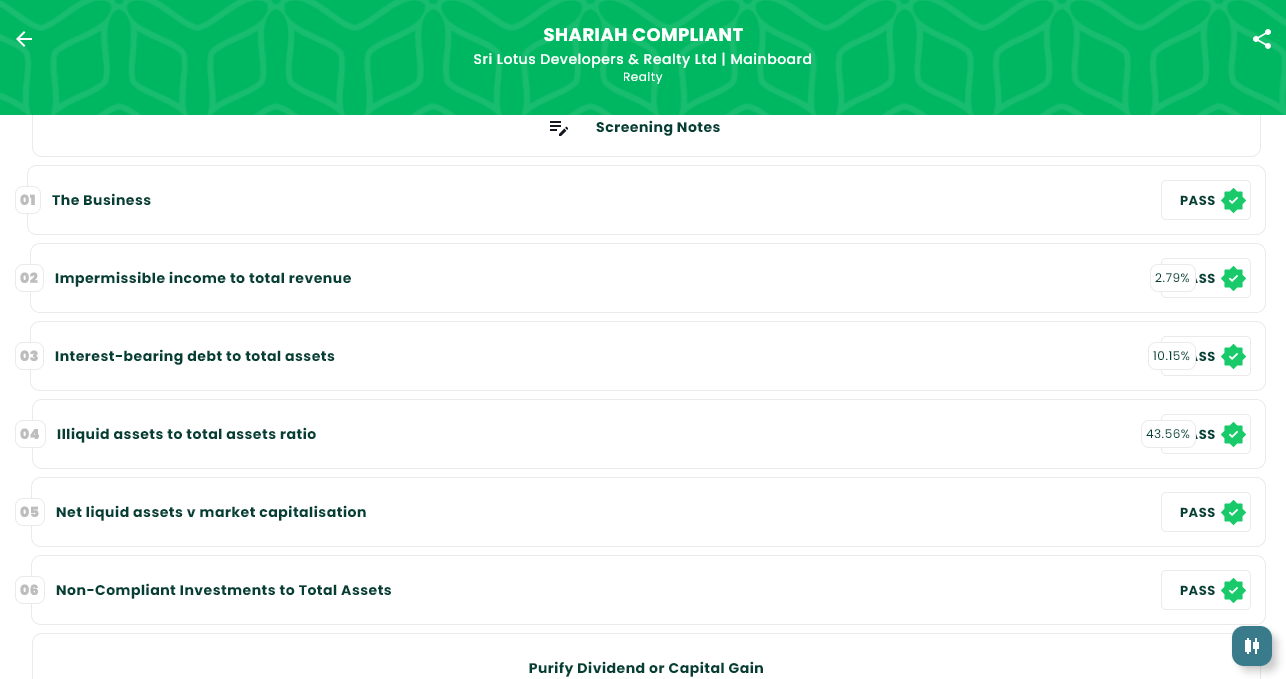Viewport: 1286px width, 679px height.
Task: Click the verified badge on The Business row
Action: tap(1233, 200)
